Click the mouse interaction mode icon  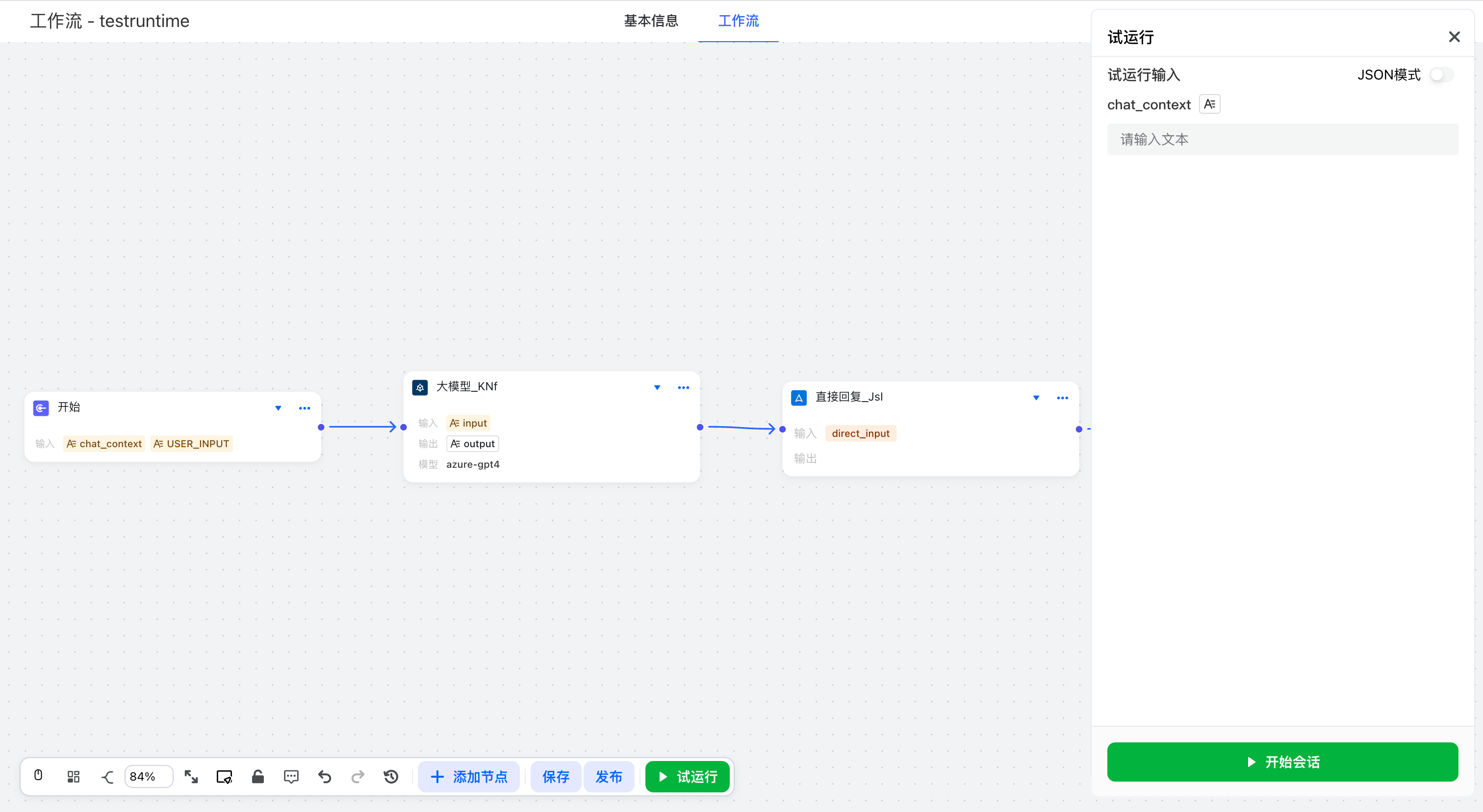38,776
